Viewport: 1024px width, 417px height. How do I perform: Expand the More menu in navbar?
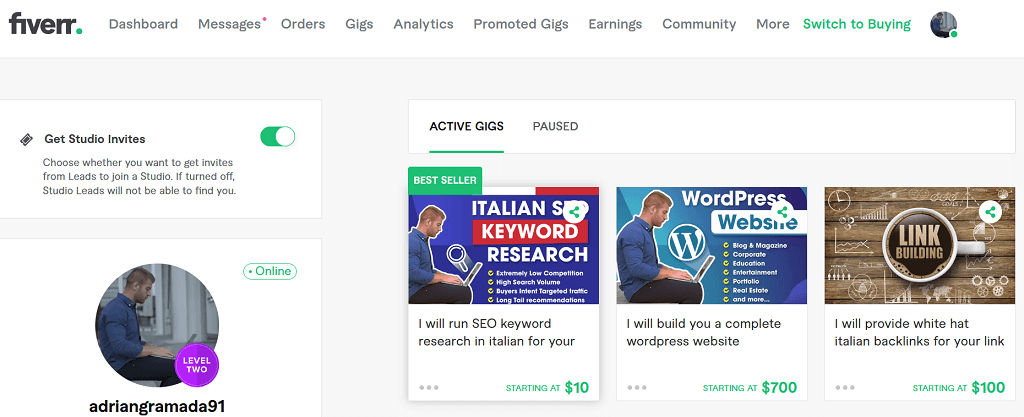[773, 24]
